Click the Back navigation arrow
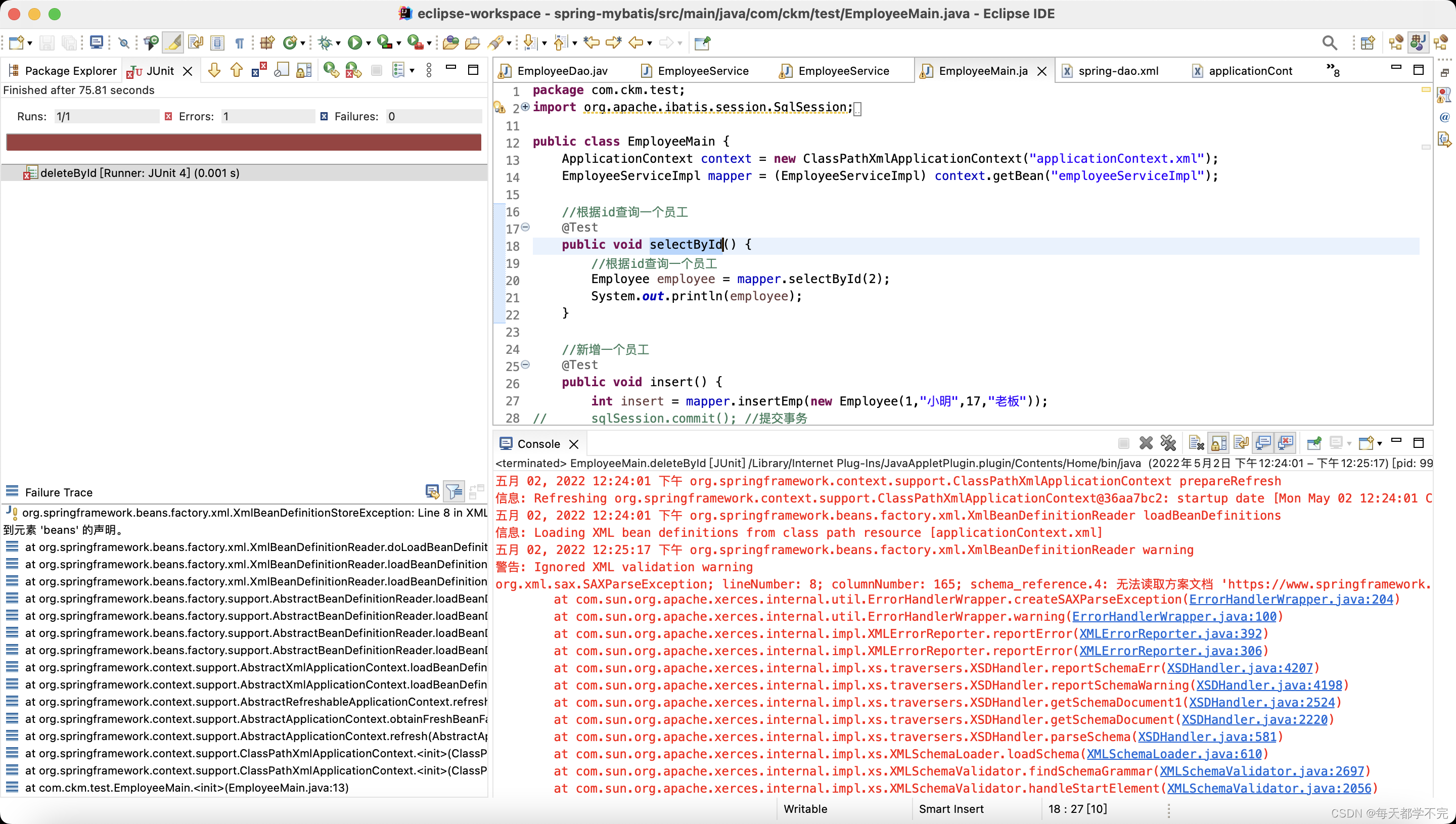1456x824 pixels. click(x=636, y=42)
